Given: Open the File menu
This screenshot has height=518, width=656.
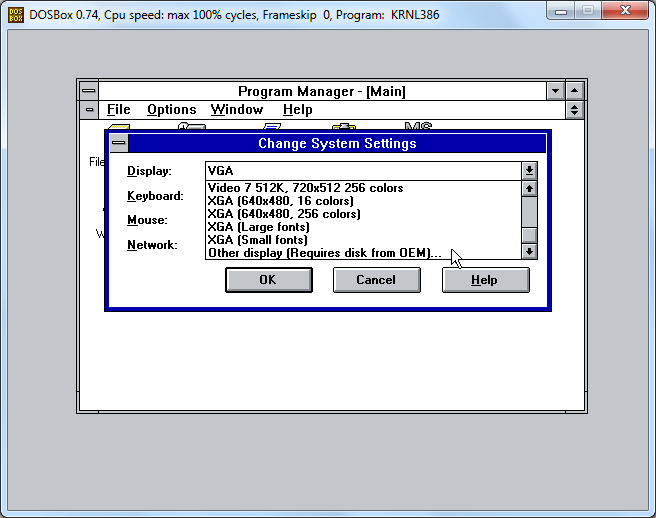Looking at the screenshot, I should click(x=118, y=110).
